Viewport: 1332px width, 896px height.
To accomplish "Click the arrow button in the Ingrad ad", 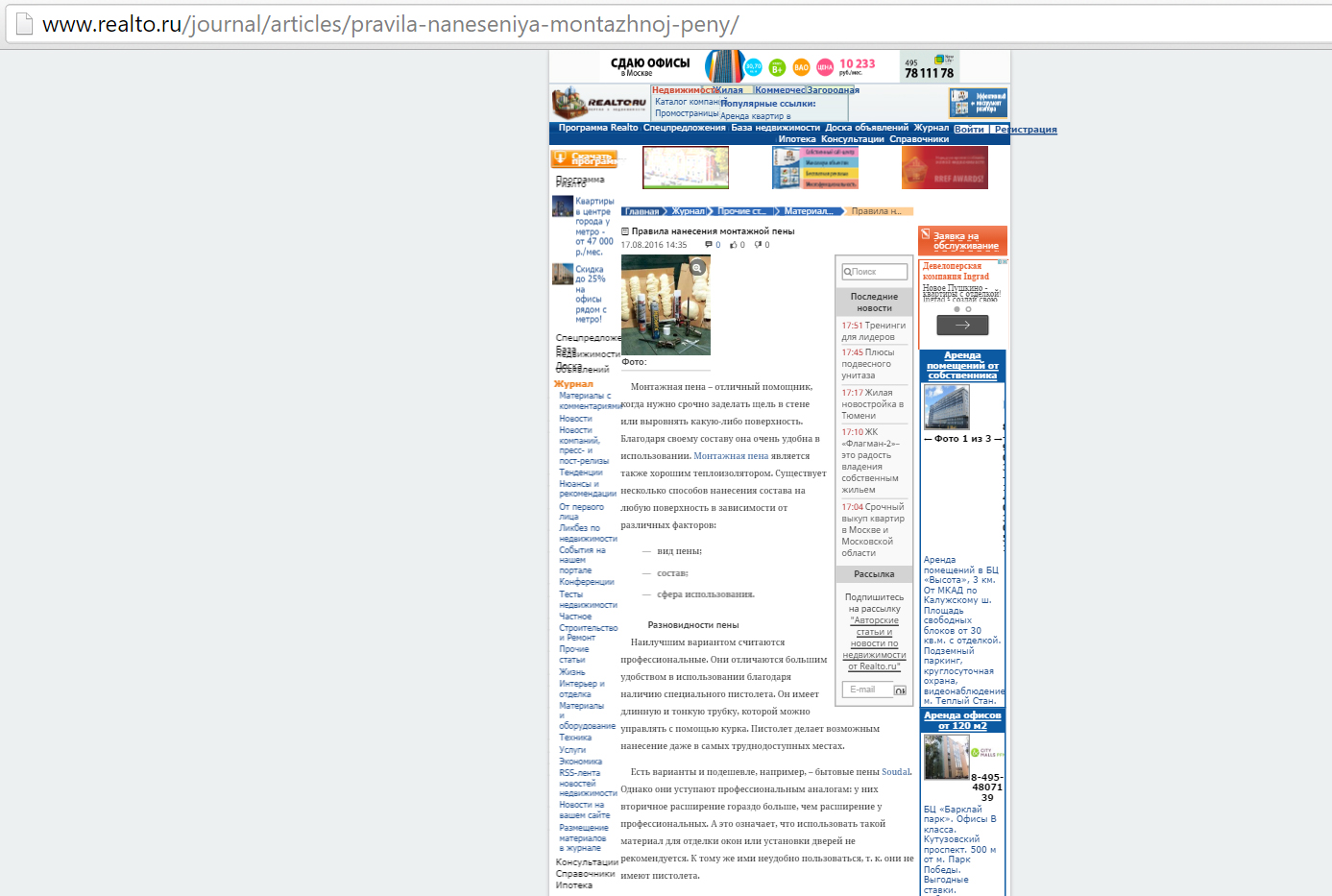I will click(x=962, y=325).
